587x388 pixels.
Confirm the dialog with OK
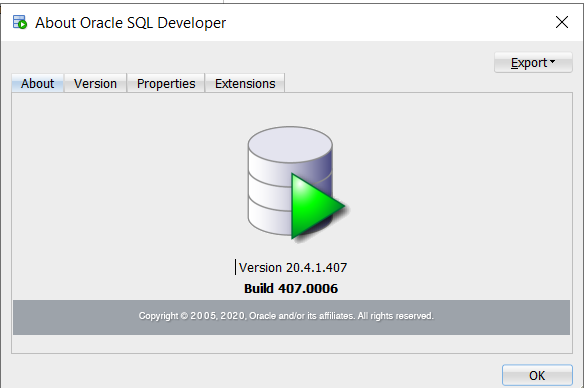[x=537, y=375]
